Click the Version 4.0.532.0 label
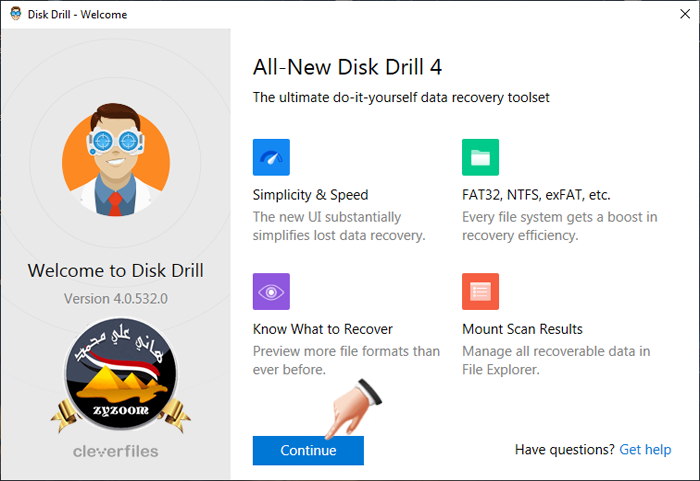 pyautogui.click(x=116, y=298)
